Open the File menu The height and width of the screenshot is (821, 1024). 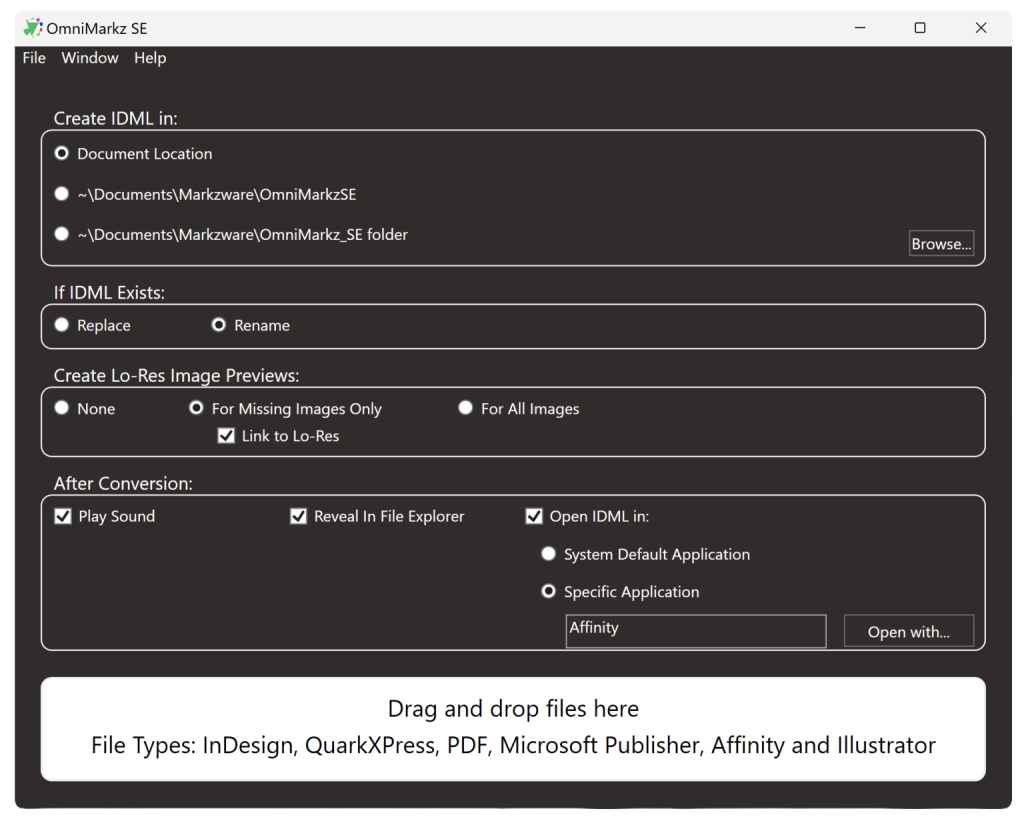click(34, 58)
